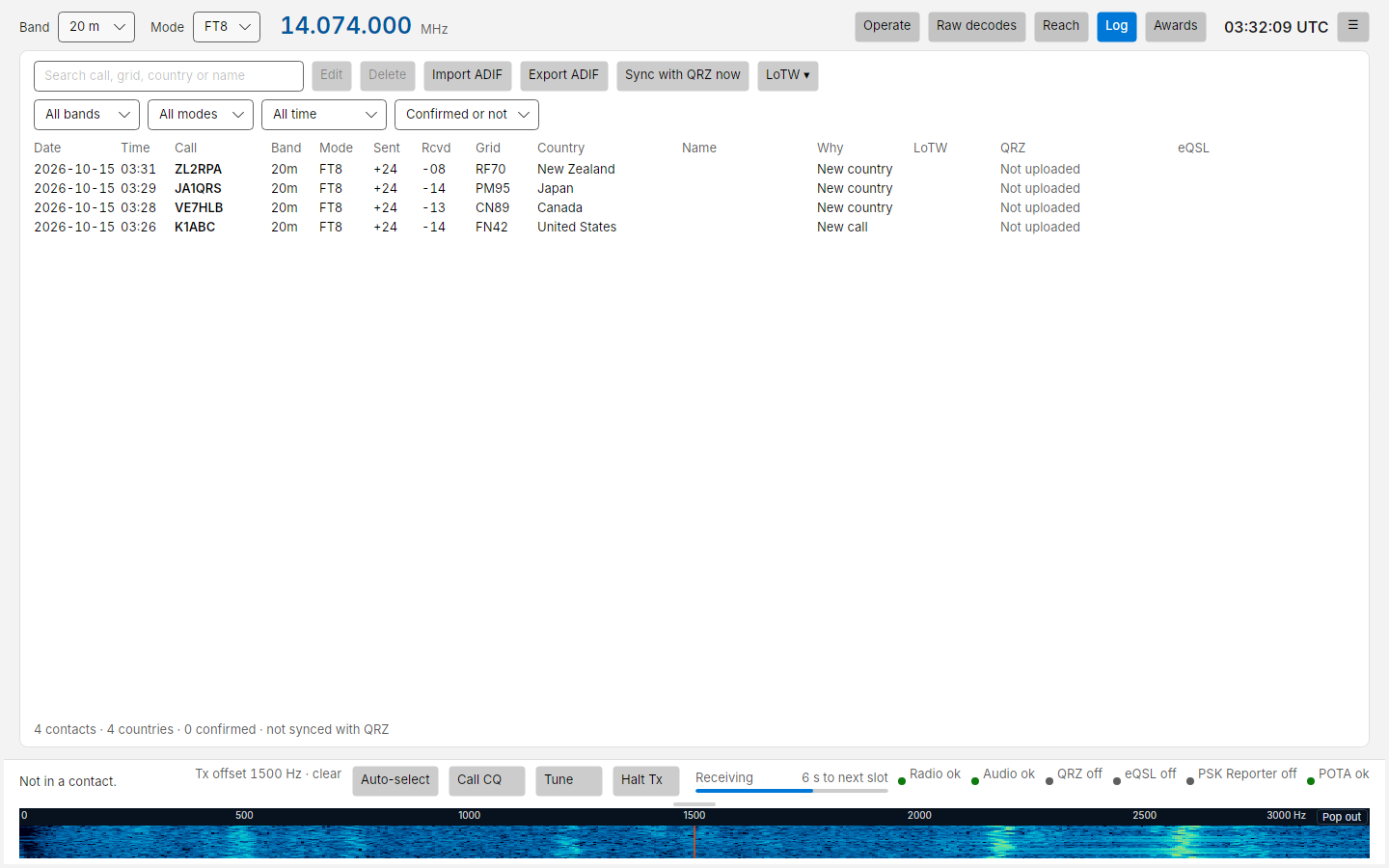
Task: Click the eQSL off status indicator
Action: coord(1144,774)
